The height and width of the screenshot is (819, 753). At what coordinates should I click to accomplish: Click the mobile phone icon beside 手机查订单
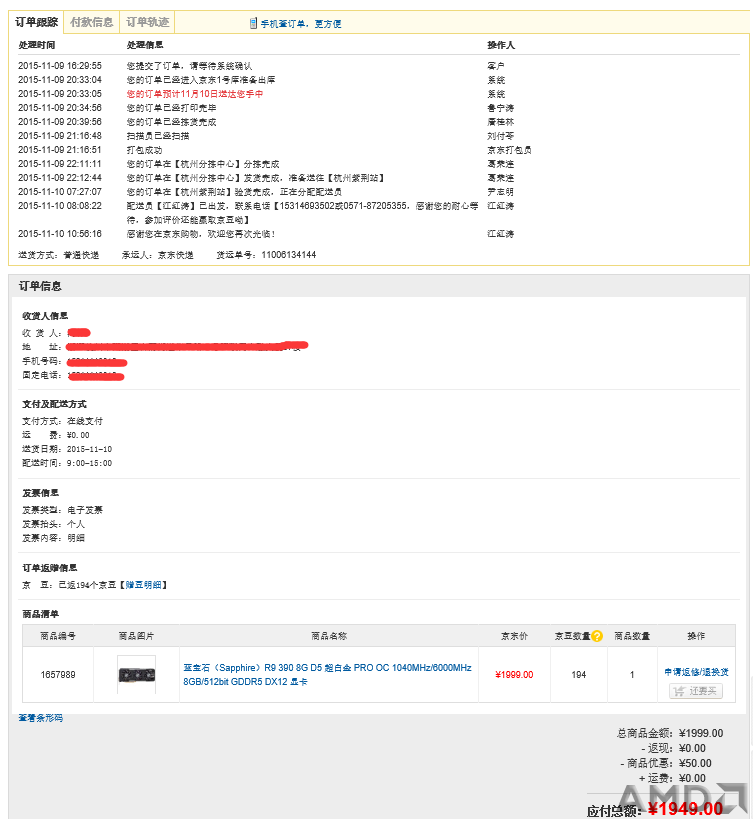[x=253, y=24]
